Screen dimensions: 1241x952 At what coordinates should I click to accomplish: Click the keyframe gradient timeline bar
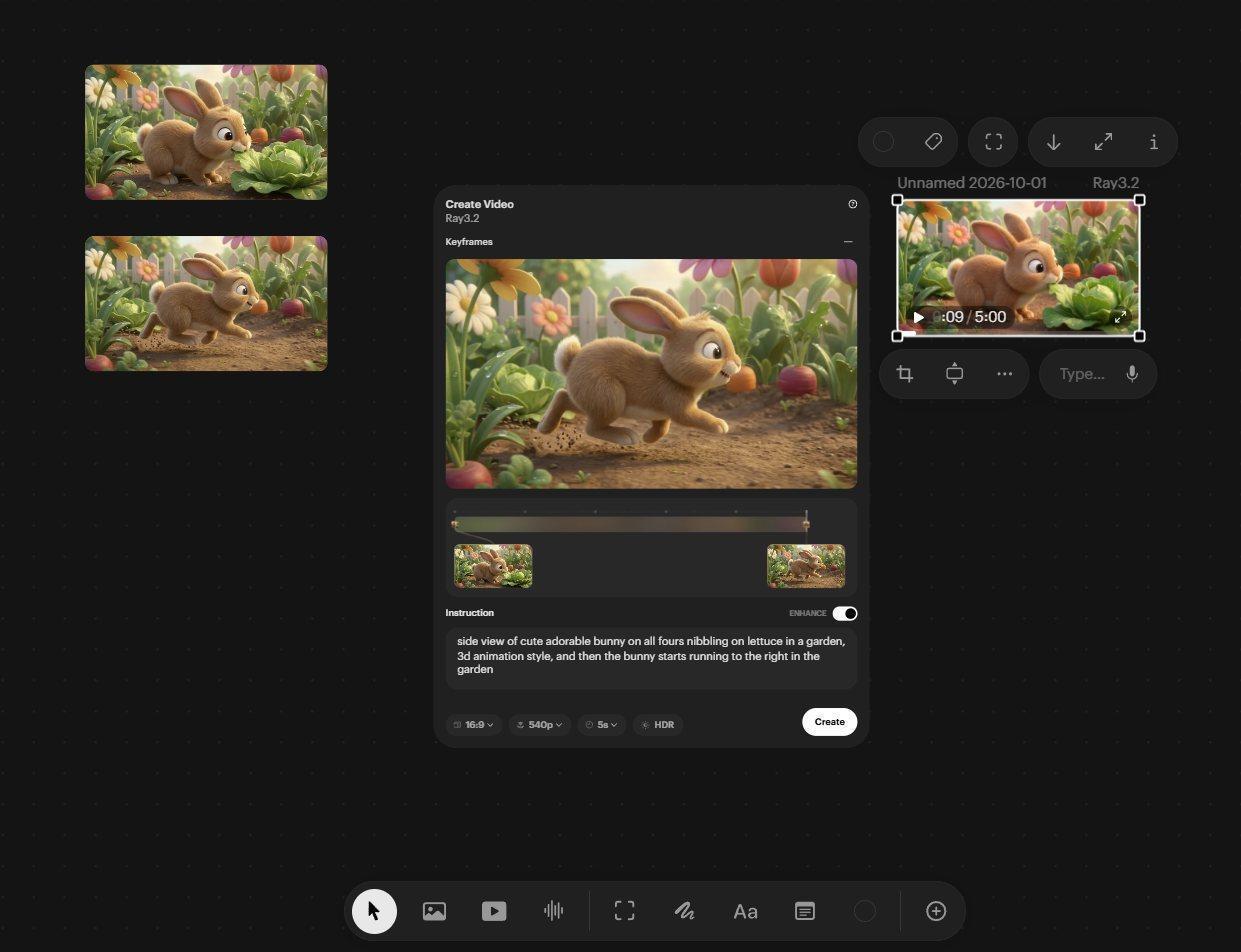(630, 524)
